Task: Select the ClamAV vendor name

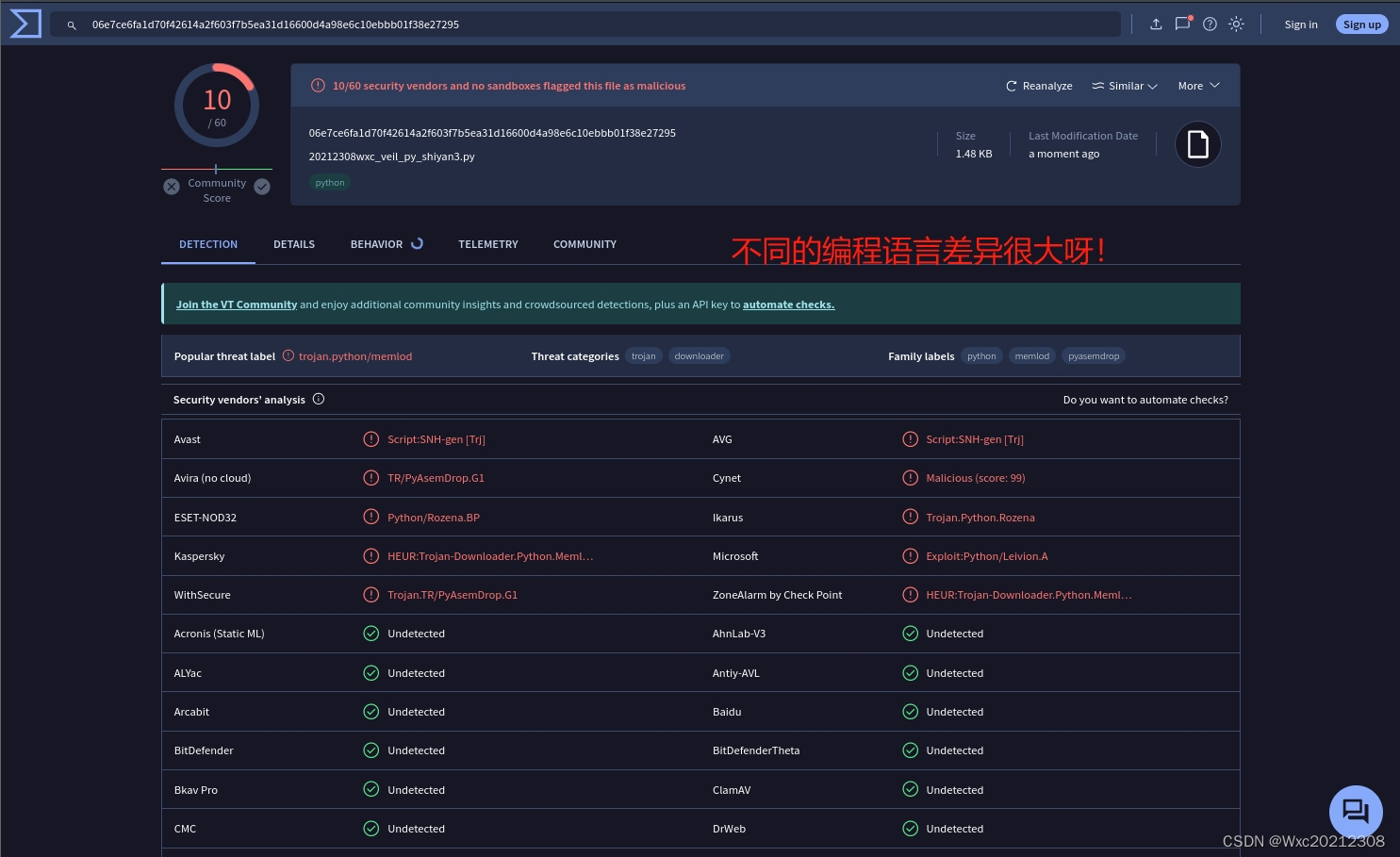Action: pos(732,790)
